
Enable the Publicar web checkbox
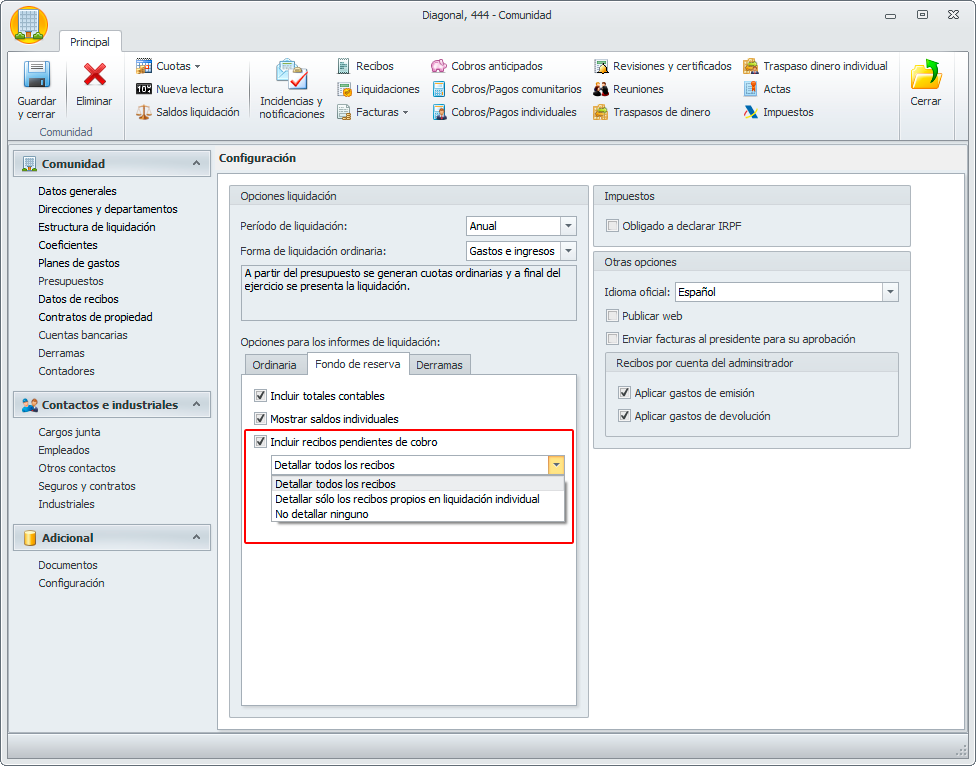point(612,315)
